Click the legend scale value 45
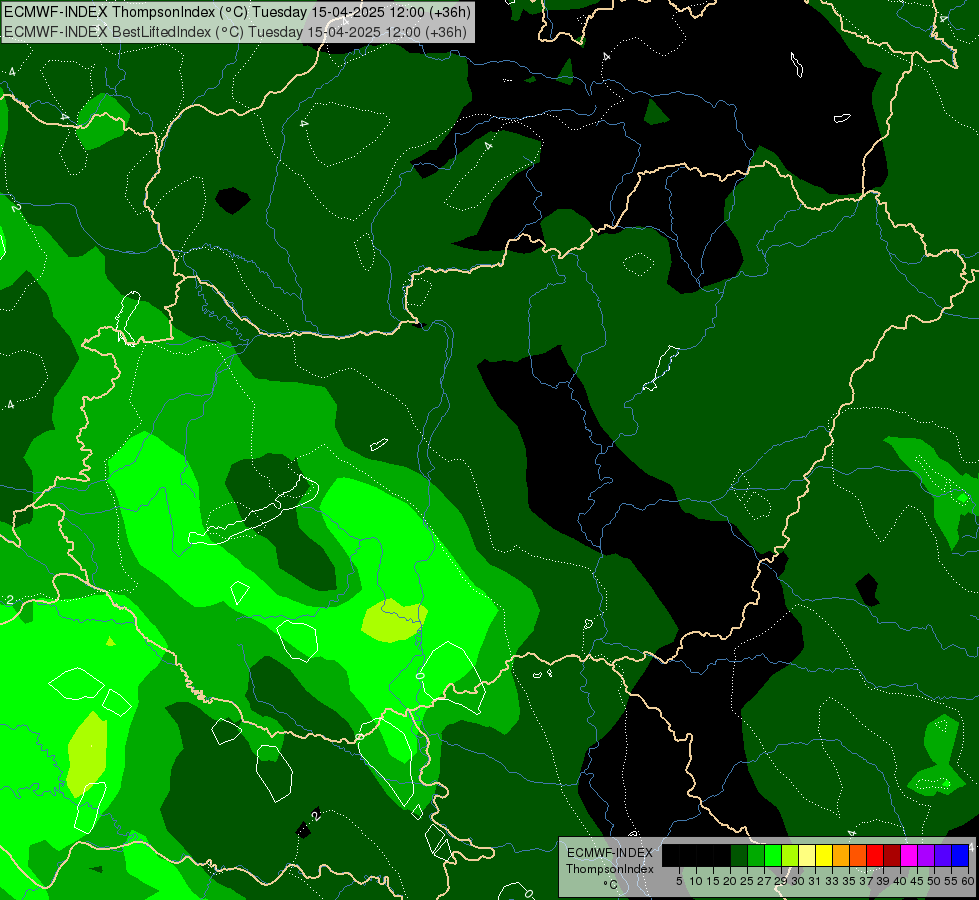Image resolution: width=979 pixels, height=900 pixels. pos(917,881)
